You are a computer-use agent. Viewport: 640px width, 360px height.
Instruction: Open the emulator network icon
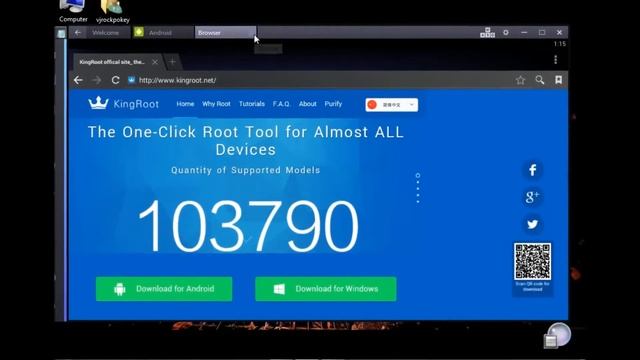coord(487,33)
